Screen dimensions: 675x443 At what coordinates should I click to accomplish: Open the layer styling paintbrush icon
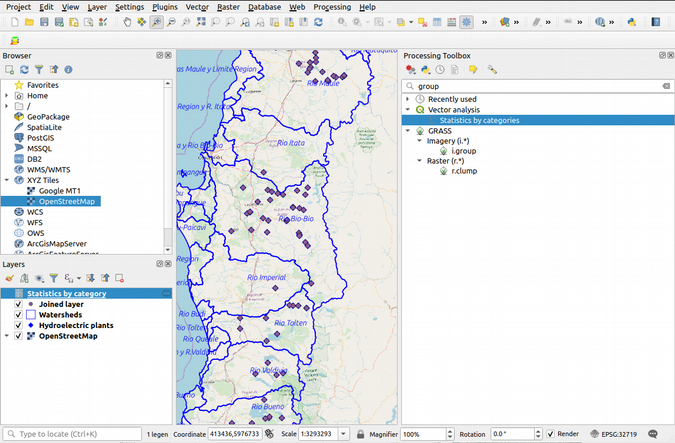tap(8, 278)
